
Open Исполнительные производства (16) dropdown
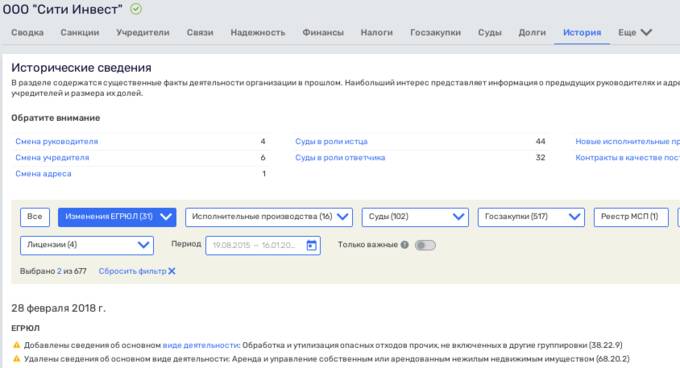pos(269,217)
